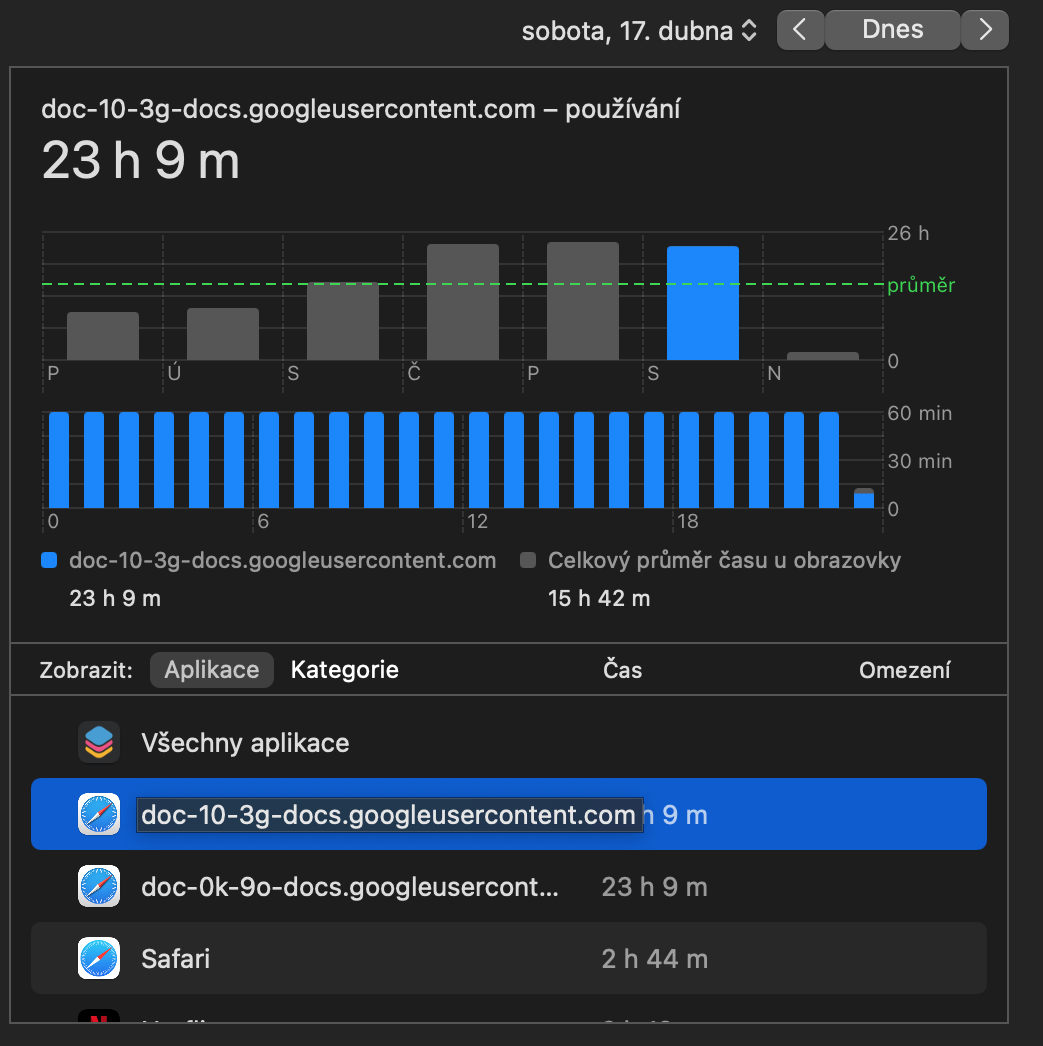Click the Čas column header
This screenshot has width=1043, height=1046.
coord(622,670)
